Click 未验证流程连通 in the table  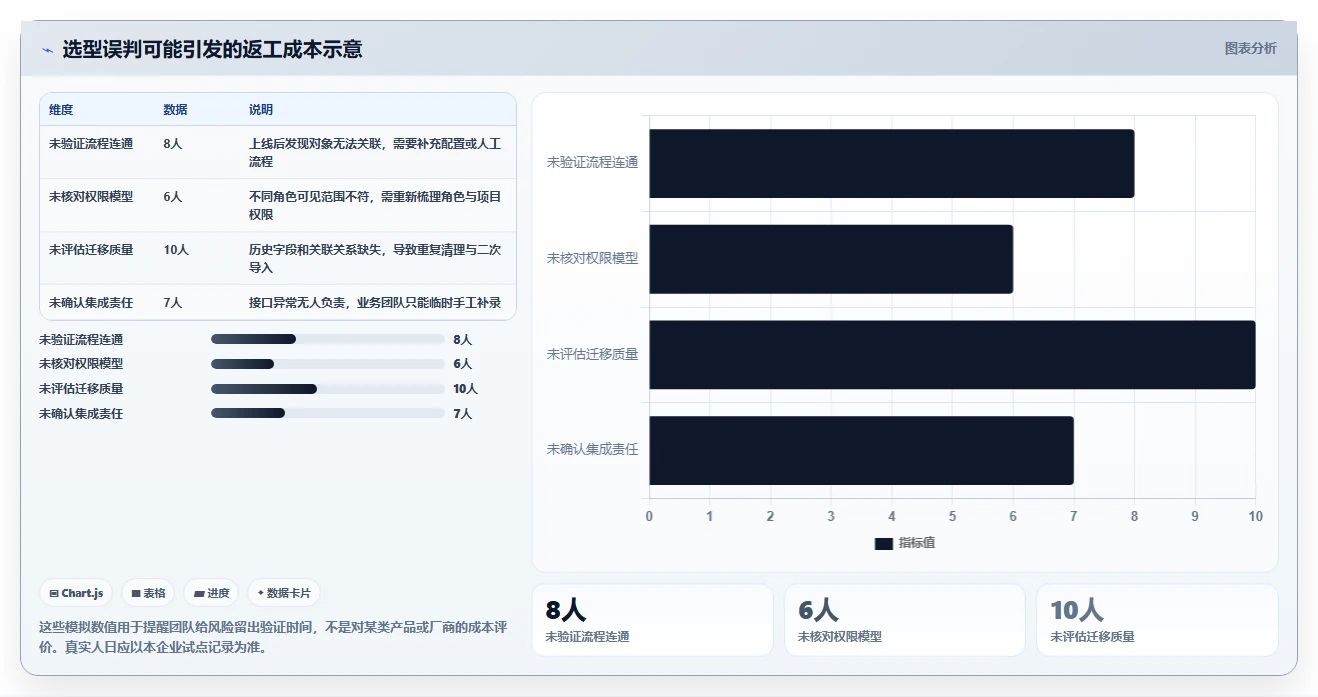coord(91,144)
